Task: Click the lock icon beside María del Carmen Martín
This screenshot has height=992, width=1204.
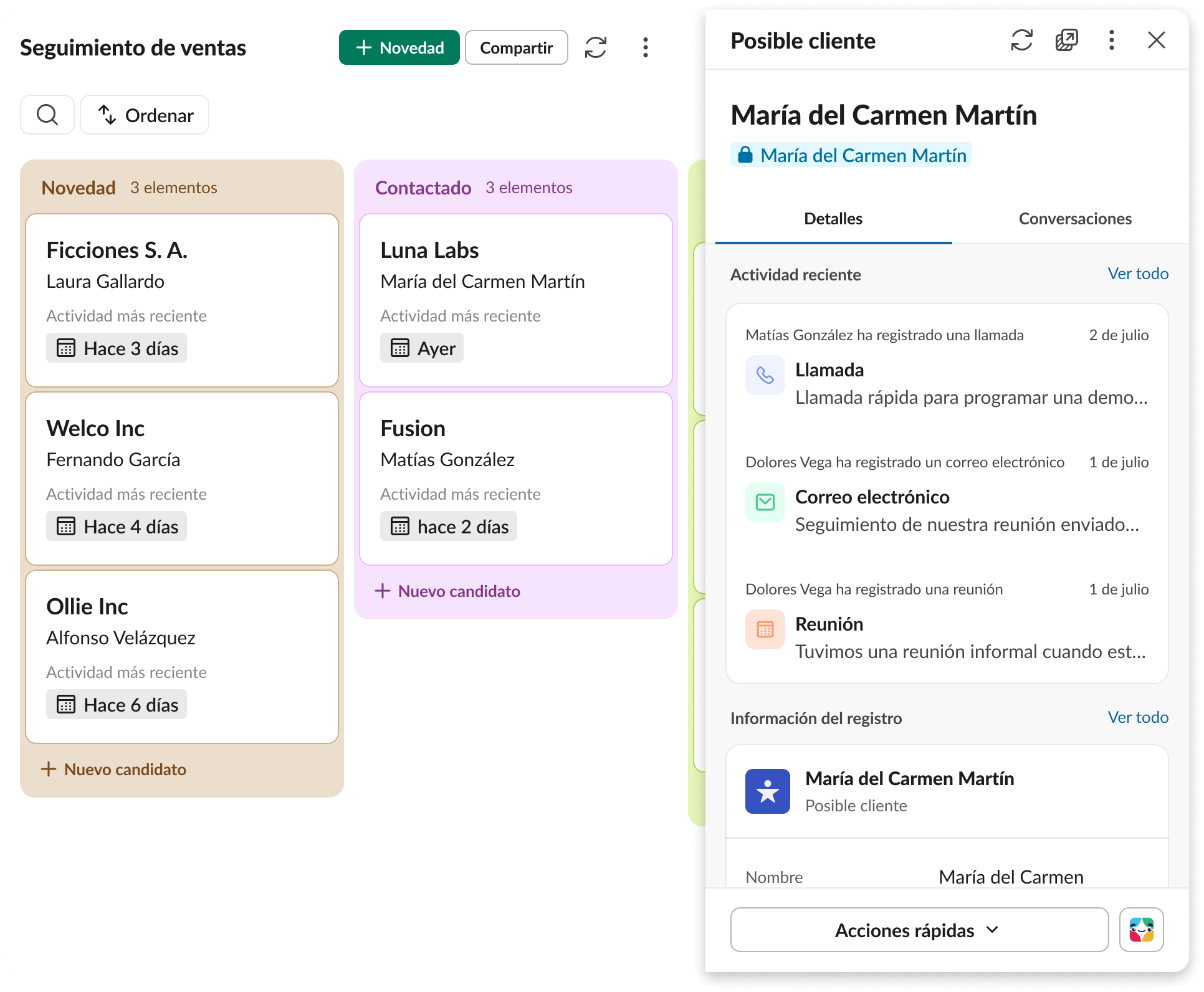Action: (x=745, y=155)
